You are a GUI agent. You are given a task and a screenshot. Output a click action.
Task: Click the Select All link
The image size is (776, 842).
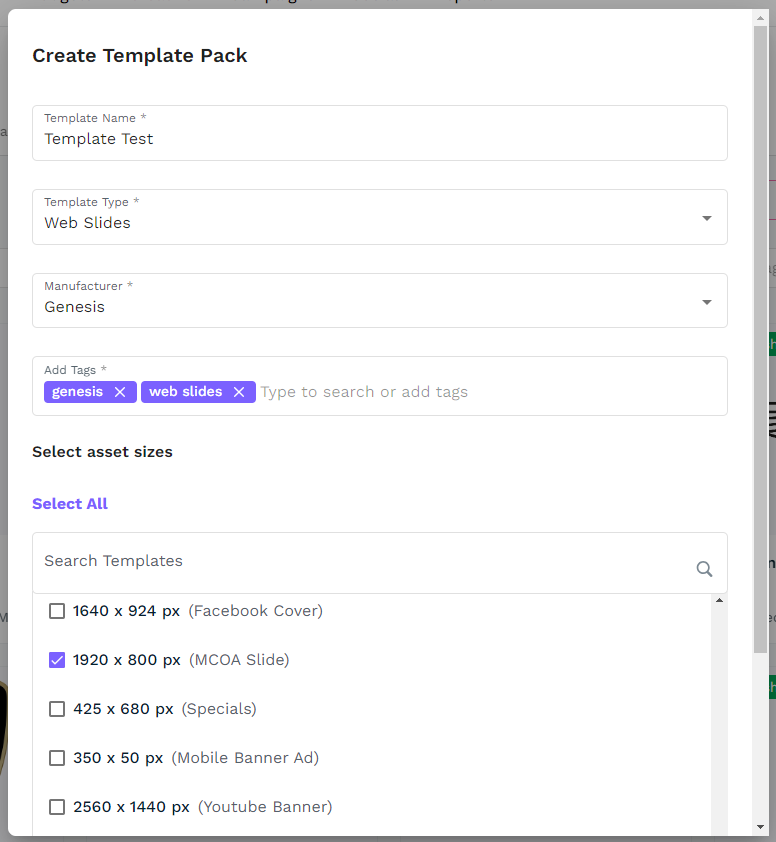coord(70,504)
